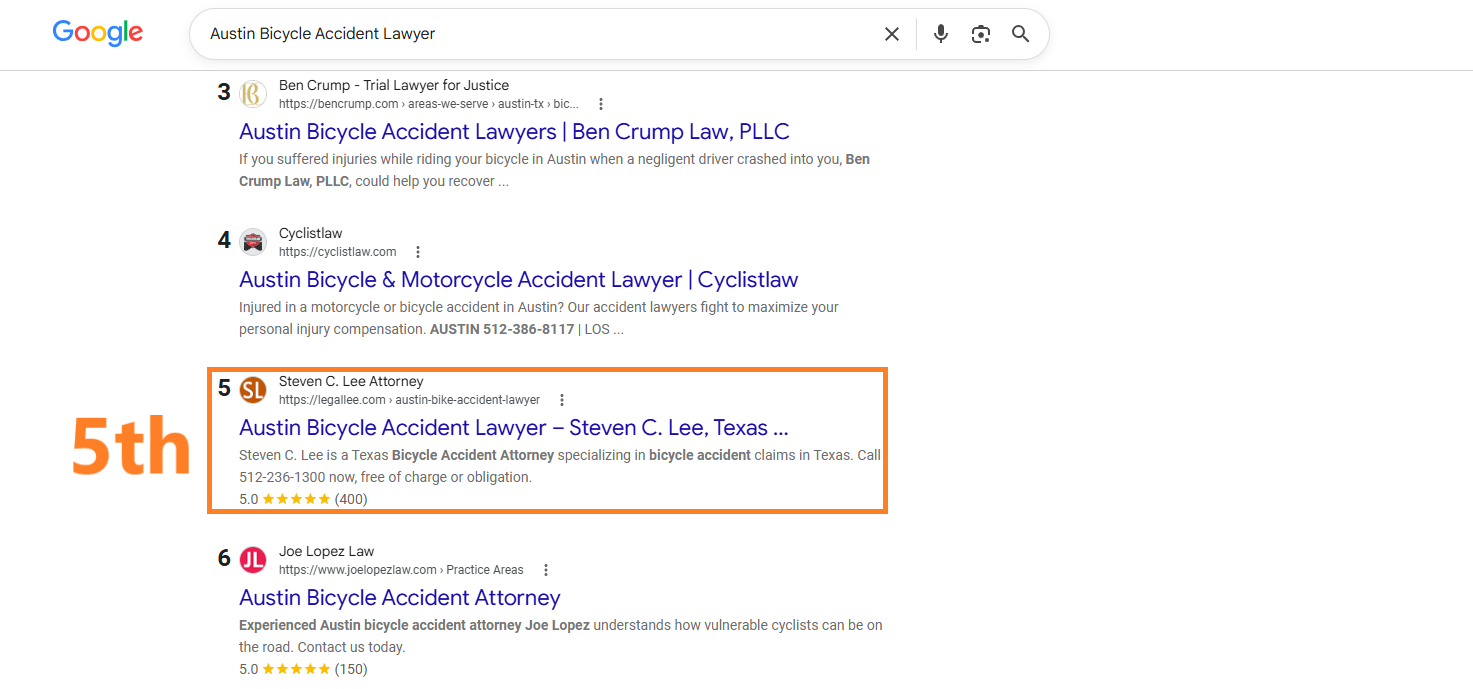Open more options for the cyclistlaw.com result
This screenshot has height=689, width=1473.
click(418, 252)
